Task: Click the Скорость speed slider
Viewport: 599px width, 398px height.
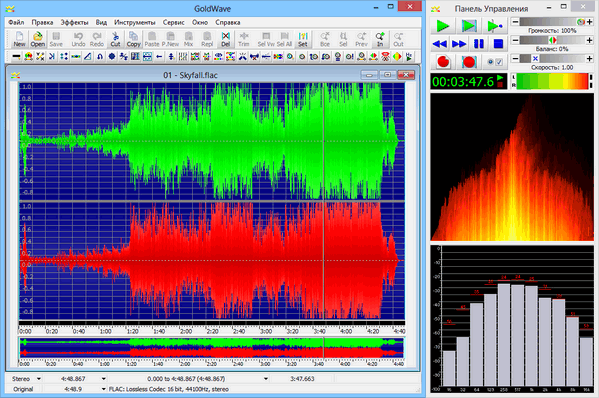Action: point(552,58)
